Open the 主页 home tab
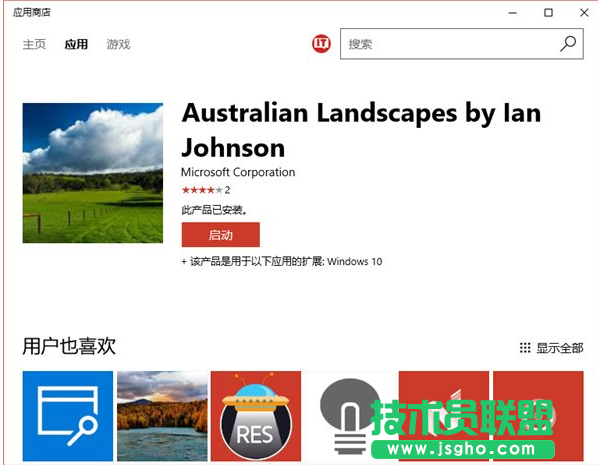 pos(34,44)
